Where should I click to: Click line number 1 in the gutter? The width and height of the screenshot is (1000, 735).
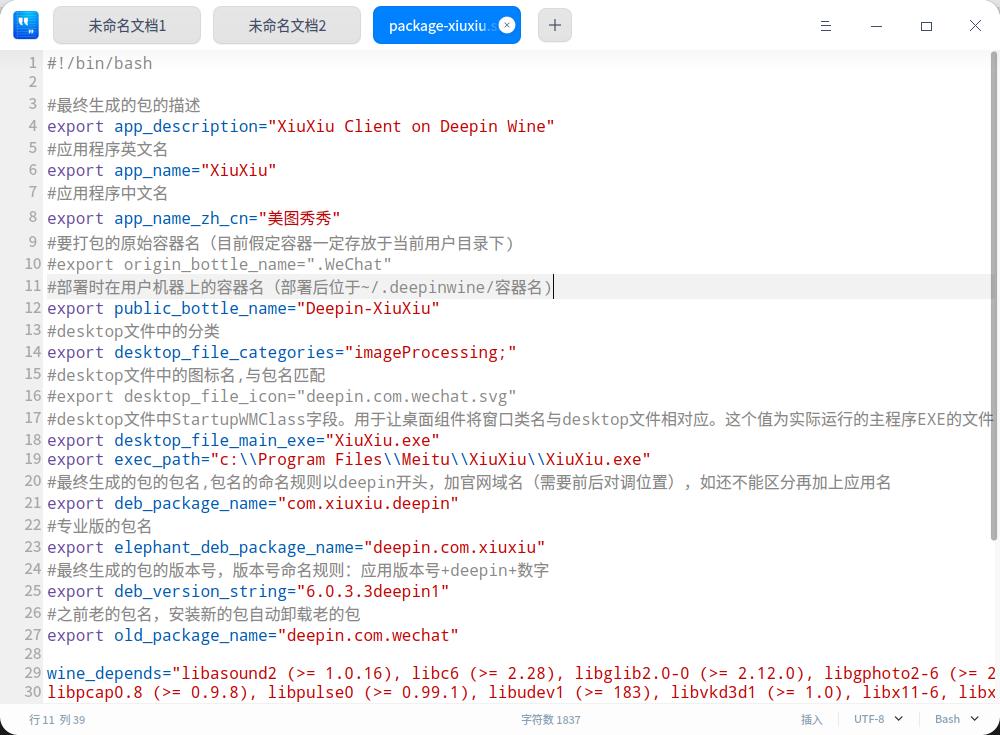[x=33, y=63]
